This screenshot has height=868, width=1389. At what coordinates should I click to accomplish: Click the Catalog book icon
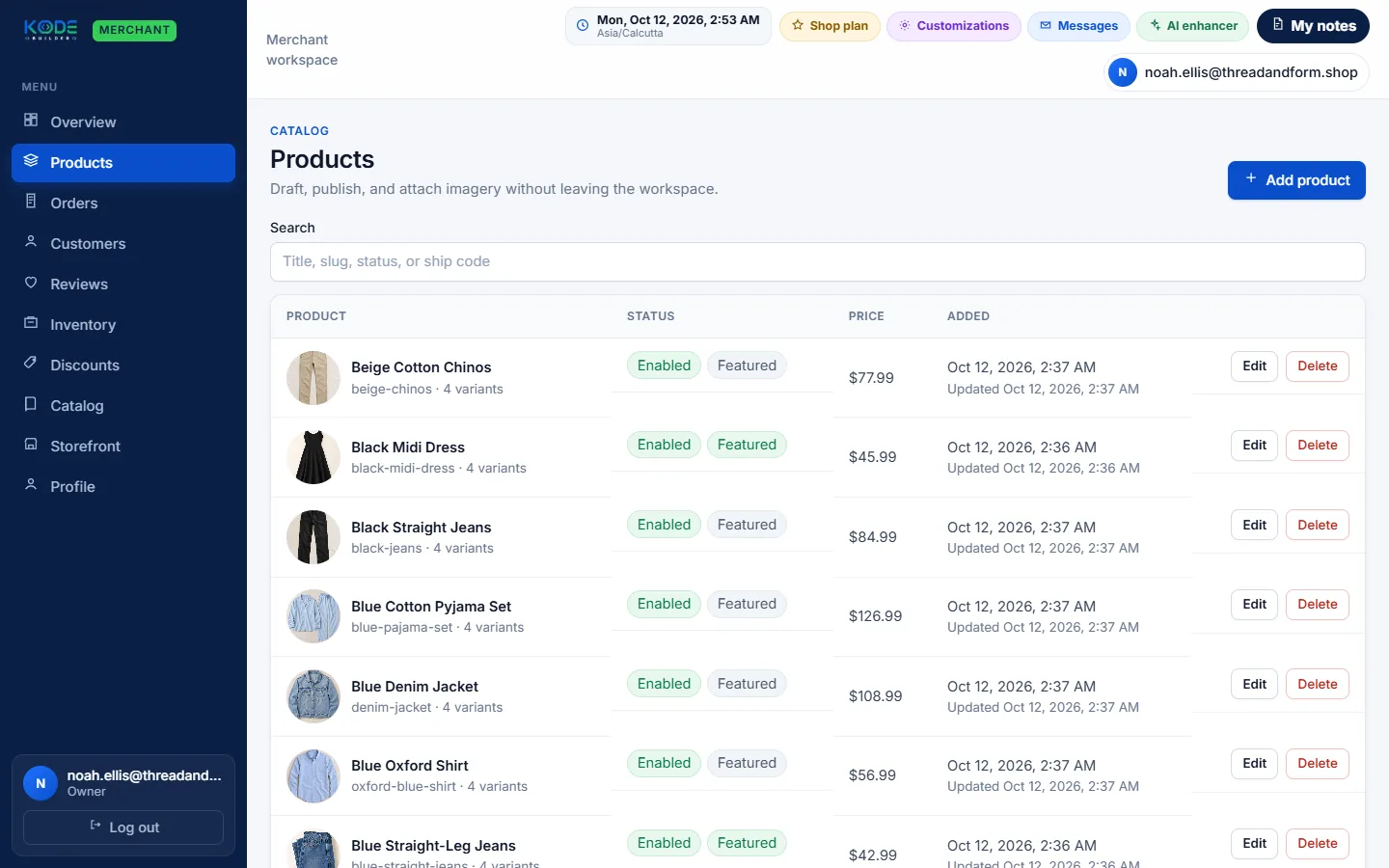[31, 404]
